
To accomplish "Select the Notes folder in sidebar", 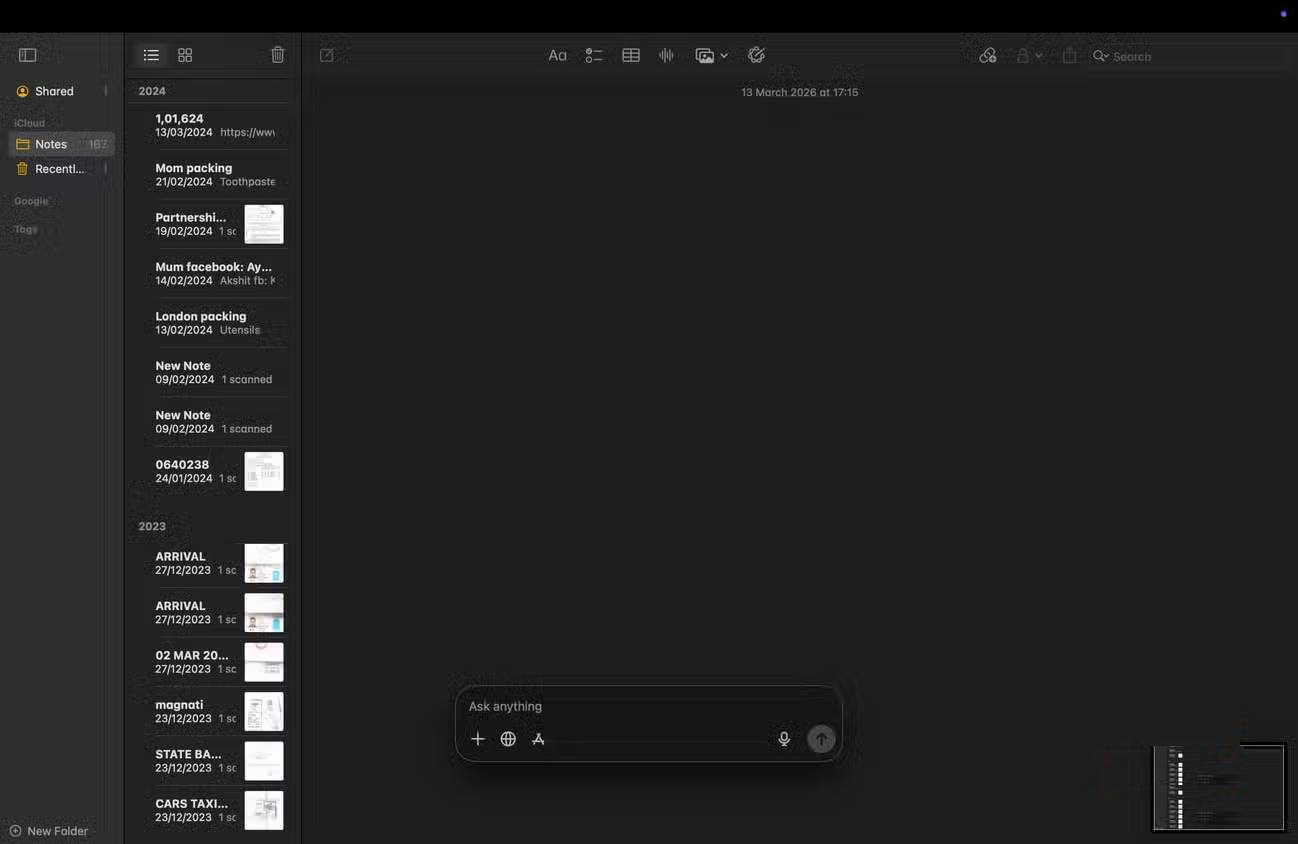I will pyautogui.click(x=50, y=144).
